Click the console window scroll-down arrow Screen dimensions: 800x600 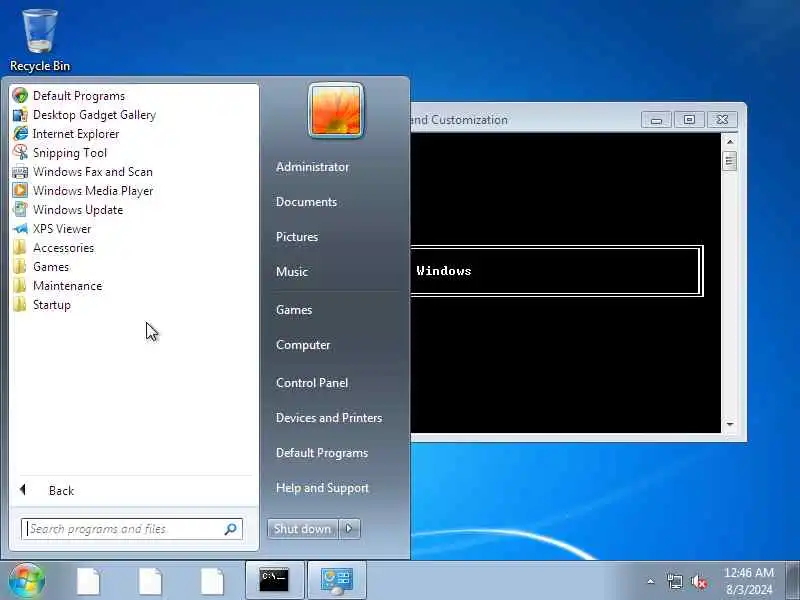point(730,424)
